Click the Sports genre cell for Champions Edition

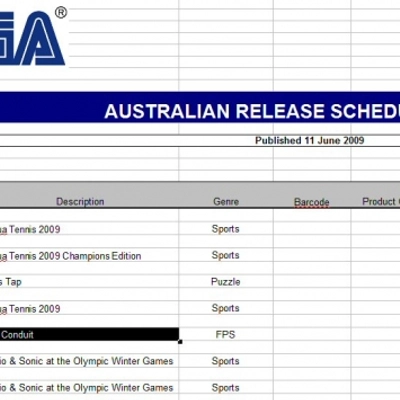[x=226, y=255]
